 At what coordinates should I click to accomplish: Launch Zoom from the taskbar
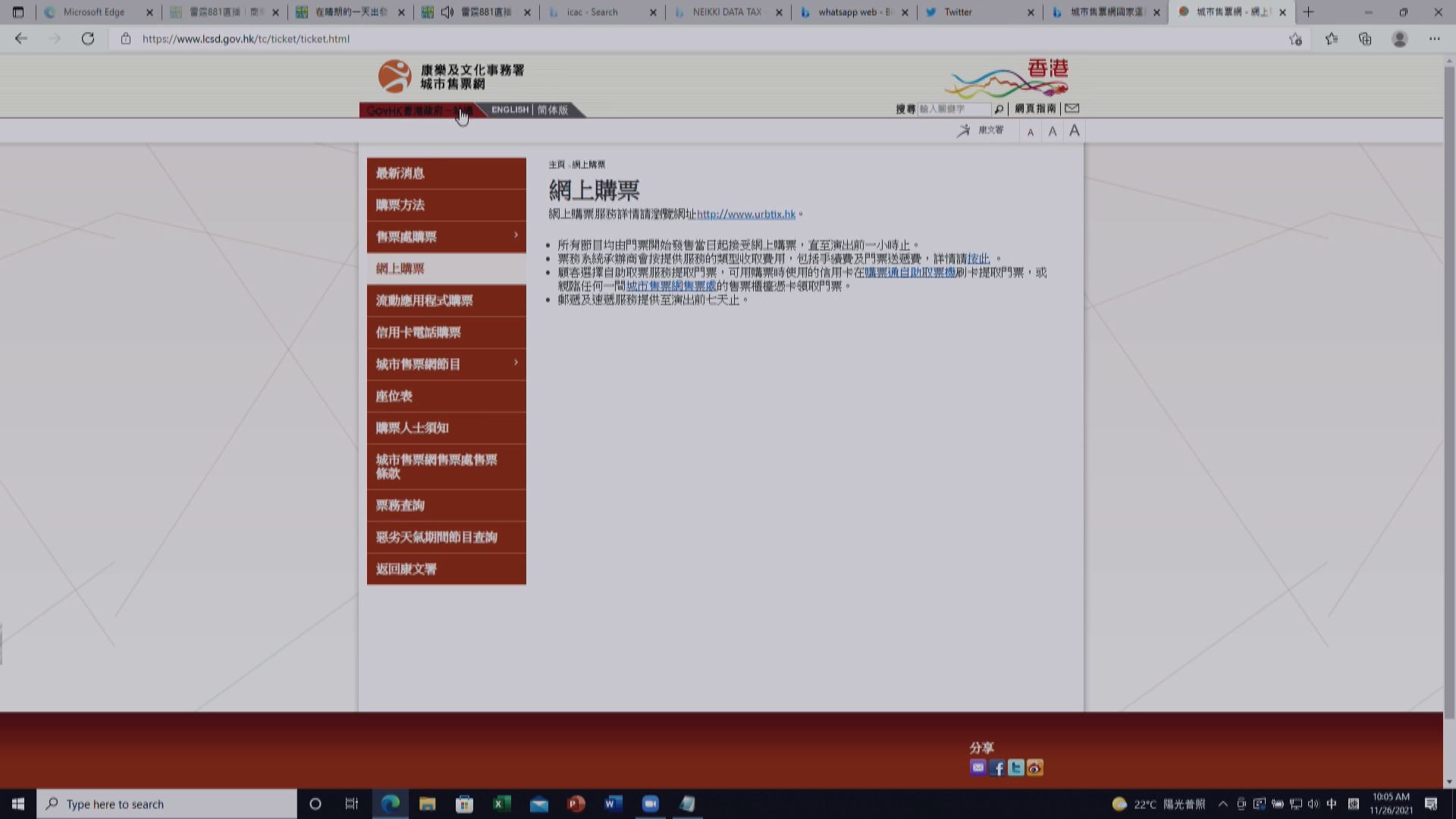pos(650,804)
